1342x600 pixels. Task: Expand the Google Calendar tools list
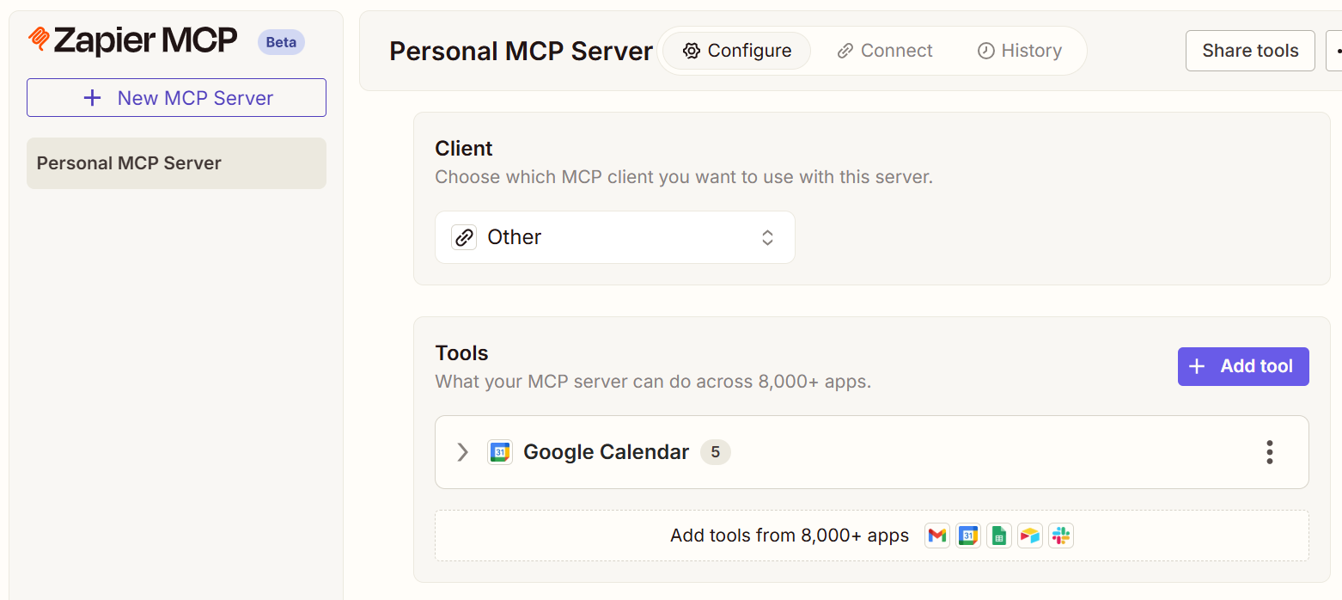(x=462, y=452)
